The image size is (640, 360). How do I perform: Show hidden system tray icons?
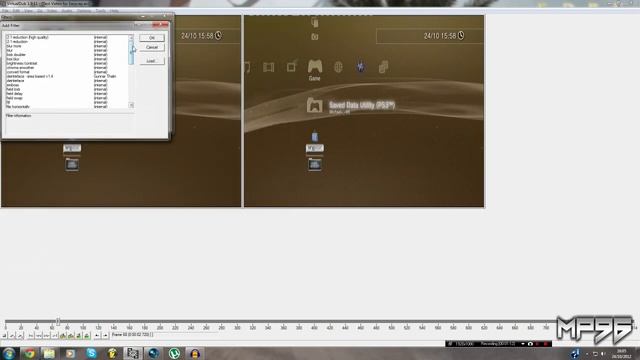click(x=587, y=354)
